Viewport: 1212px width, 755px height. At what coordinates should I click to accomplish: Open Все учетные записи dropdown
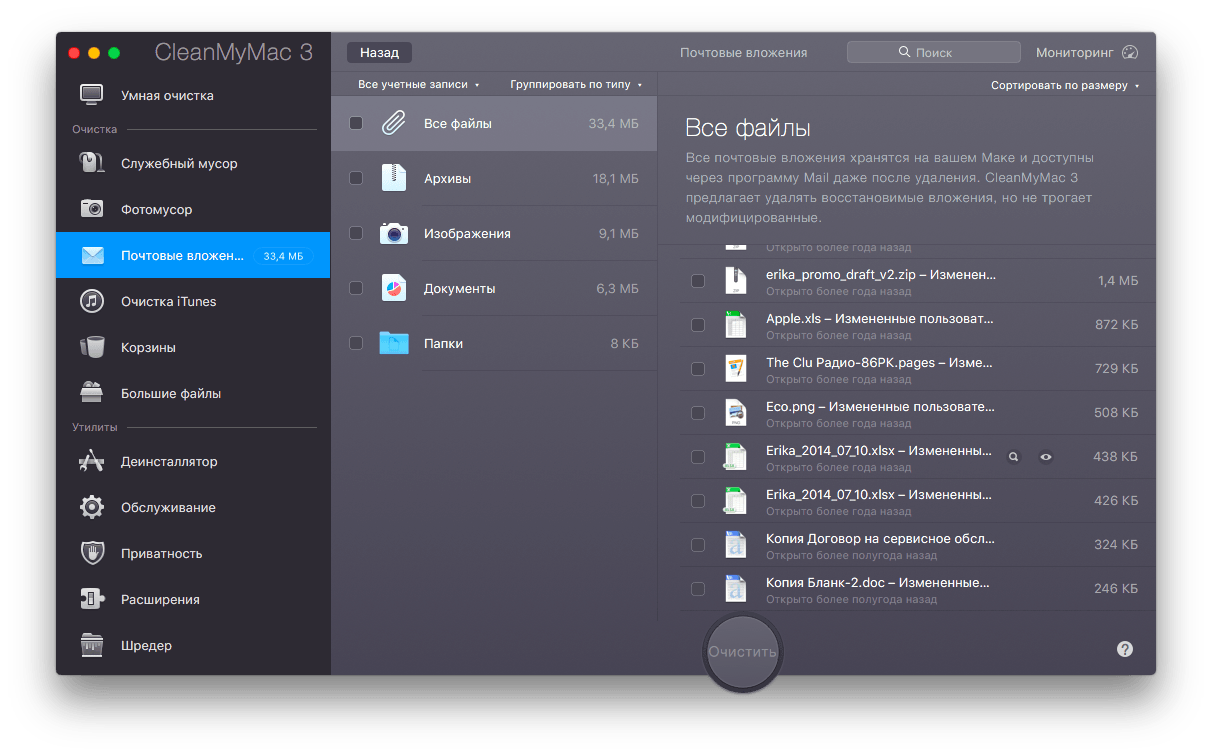419,85
